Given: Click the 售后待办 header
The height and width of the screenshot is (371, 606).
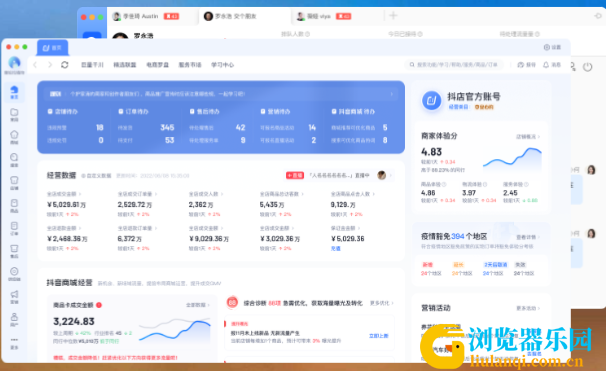Looking at the screenshot, I should (204, 111).
